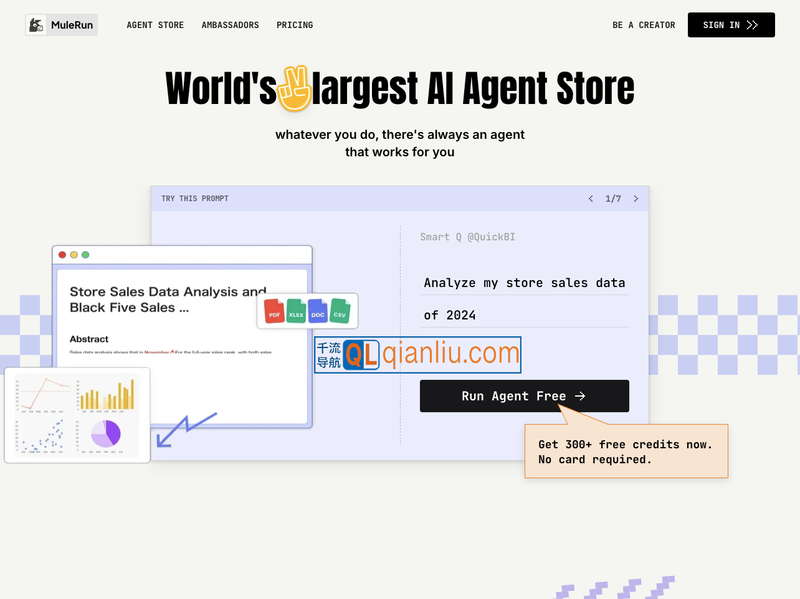Go to the previous prompt with left chevron
Image resolution: width=800 pixels, height=599 pixels.
pyautogui.click(x=591, y=199)
